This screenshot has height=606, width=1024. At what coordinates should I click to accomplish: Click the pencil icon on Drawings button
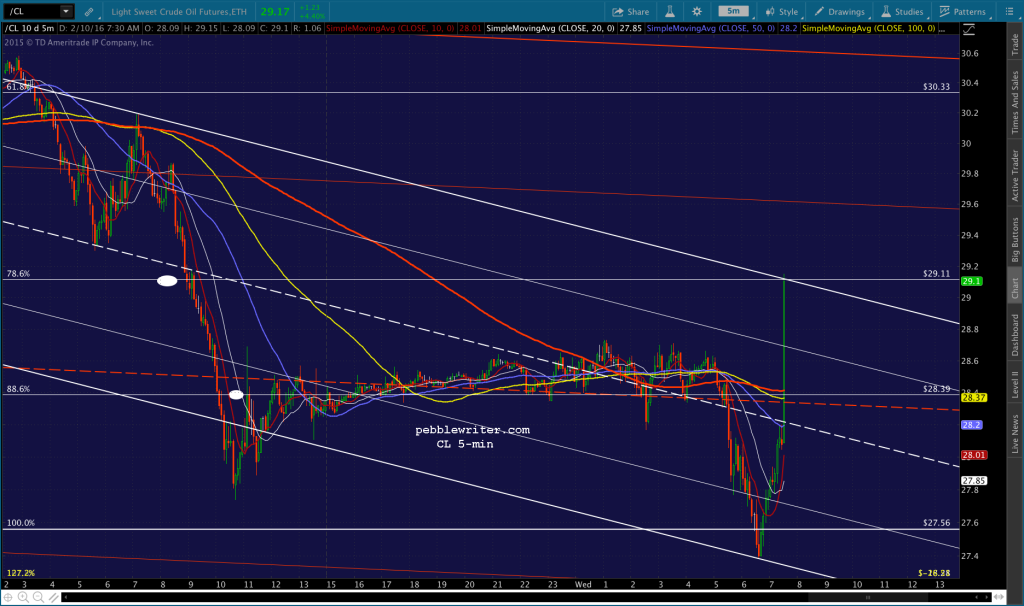pos(819,12)
